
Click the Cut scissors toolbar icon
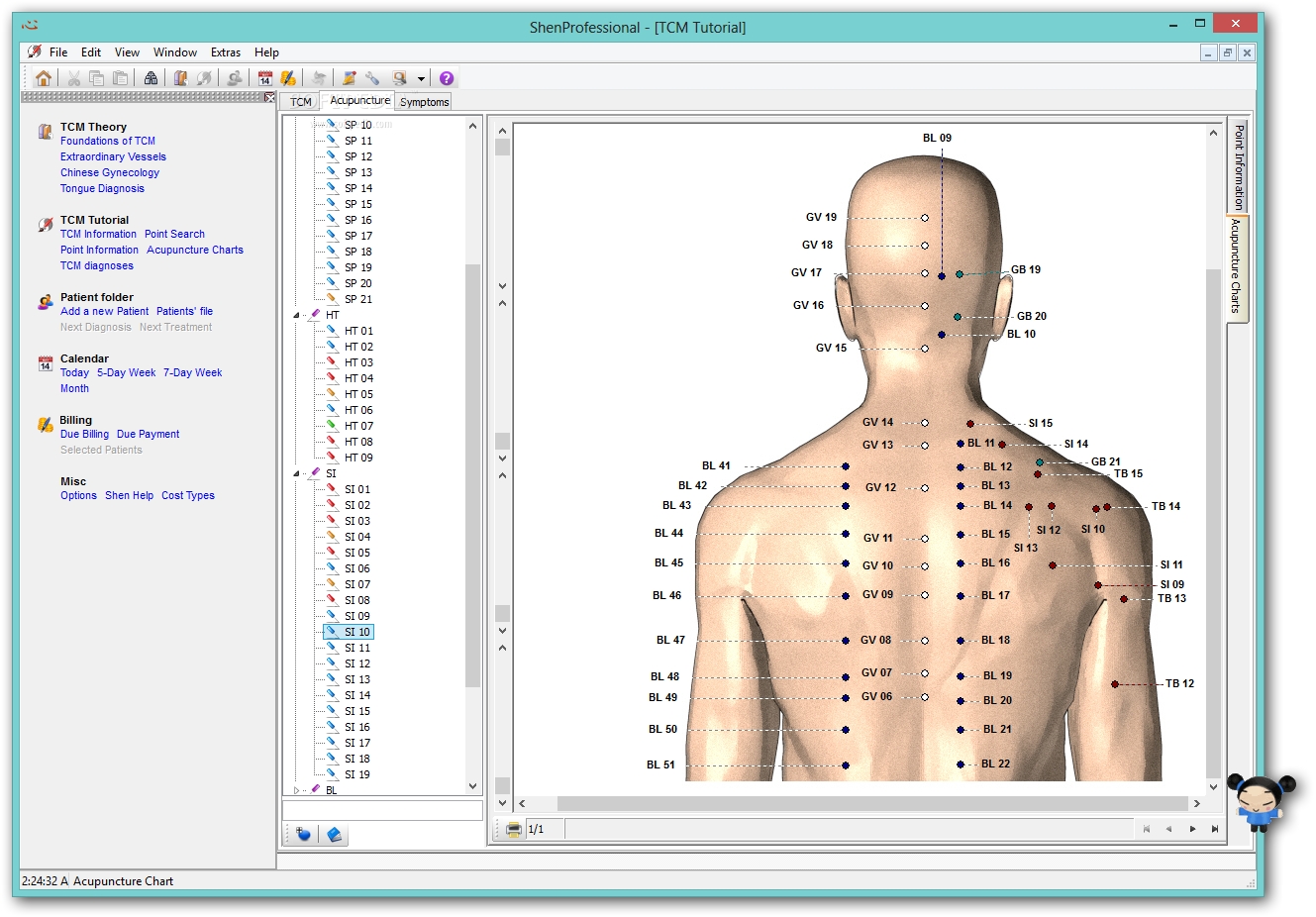[x=74, y=78]
